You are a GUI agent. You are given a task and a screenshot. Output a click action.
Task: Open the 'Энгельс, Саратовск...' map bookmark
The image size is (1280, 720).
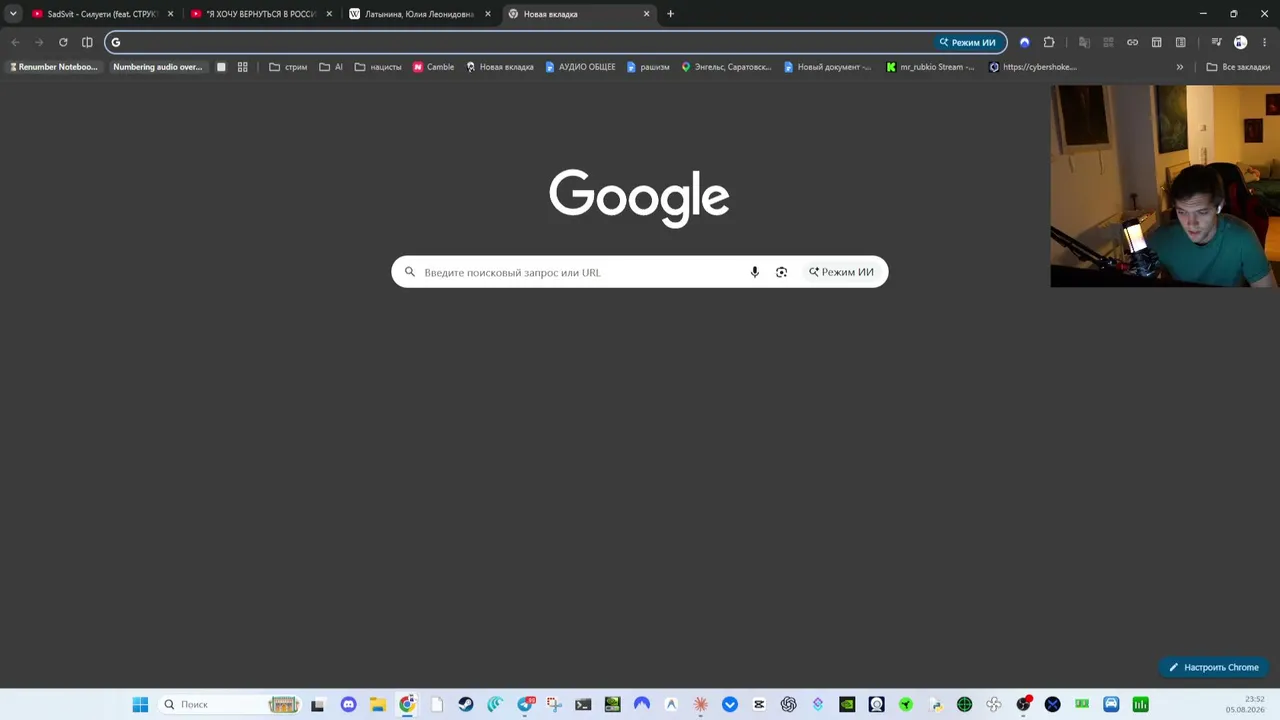pos(726,67)
